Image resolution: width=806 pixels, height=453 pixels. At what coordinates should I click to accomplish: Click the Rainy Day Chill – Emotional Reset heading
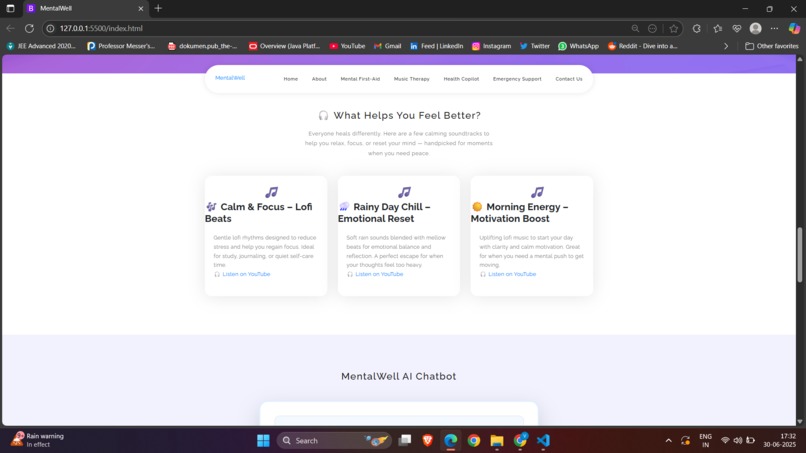(384, 212)
